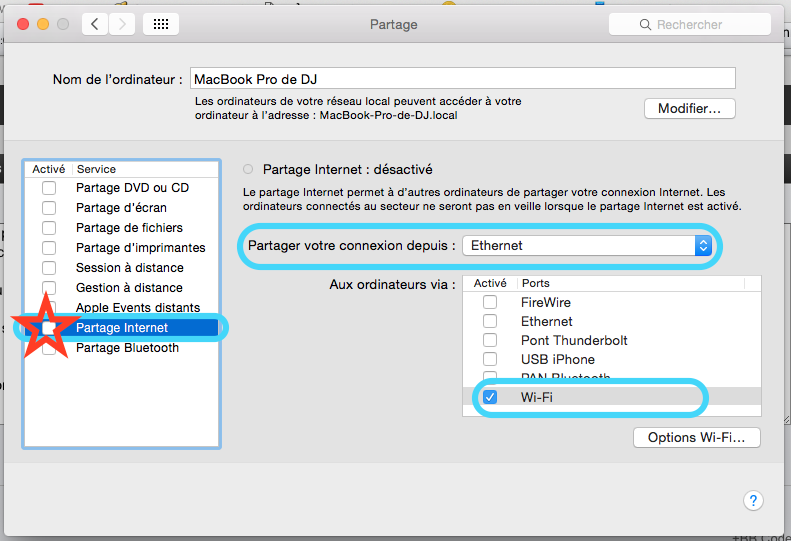Click the Modifier… button
Image resolution: width=791 pixels, height=541 pixels.
coord(690,108)
